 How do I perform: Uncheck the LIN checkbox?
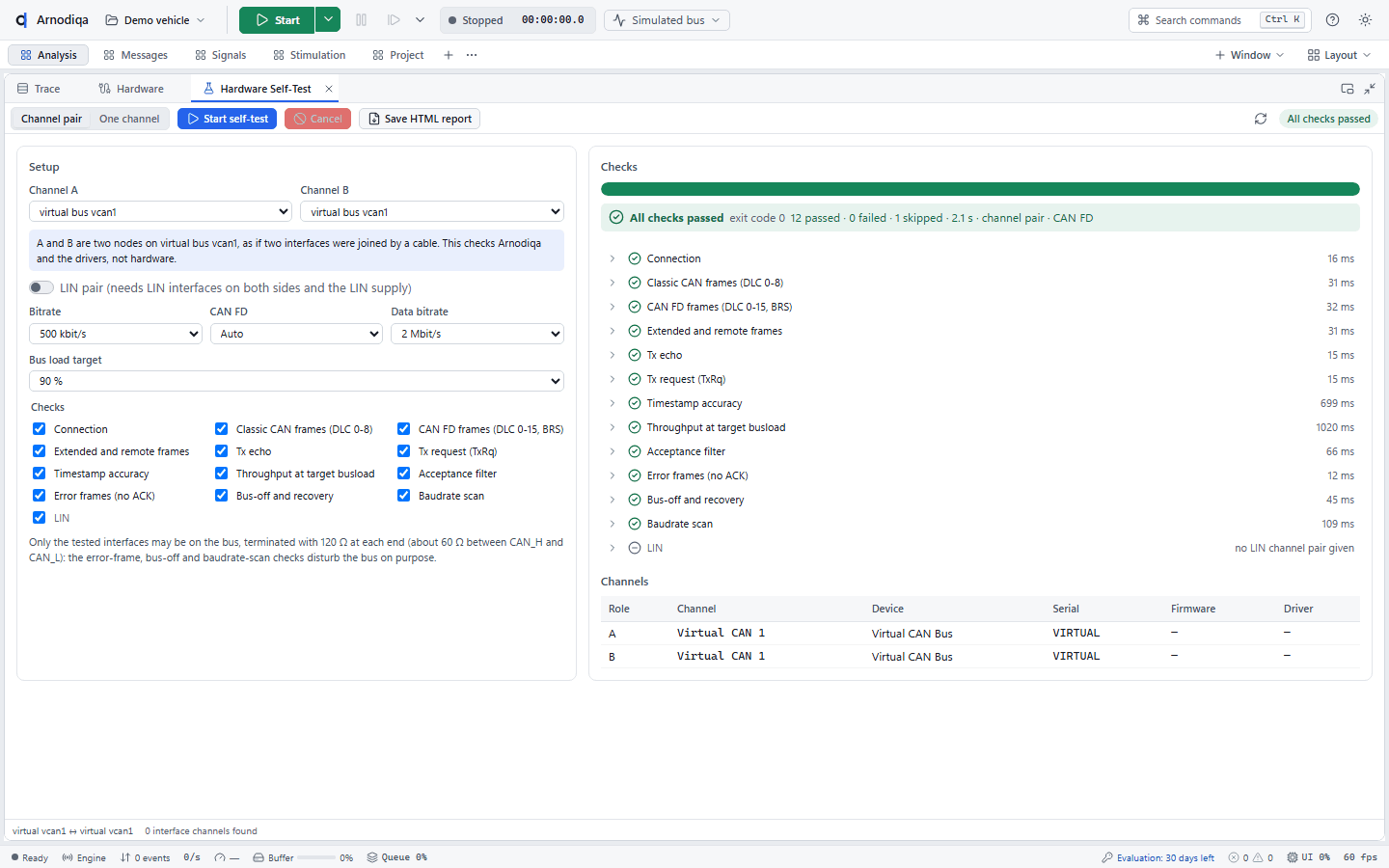tap(40, 518)
